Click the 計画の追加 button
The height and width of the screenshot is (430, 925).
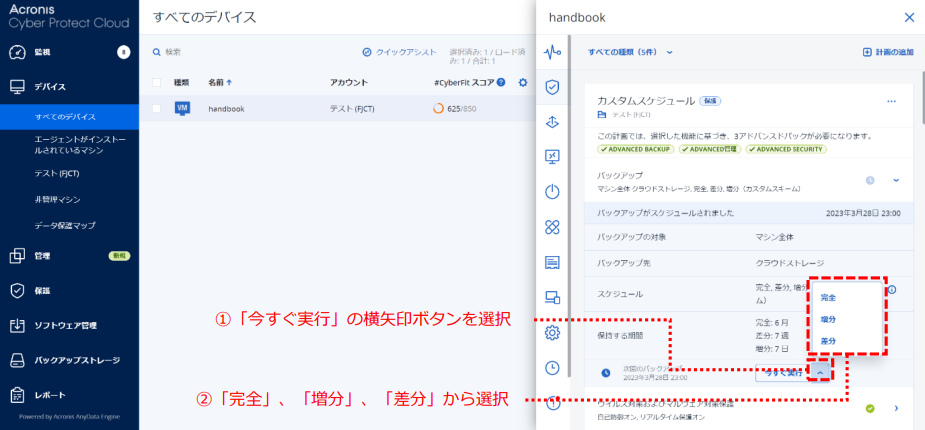887,52
